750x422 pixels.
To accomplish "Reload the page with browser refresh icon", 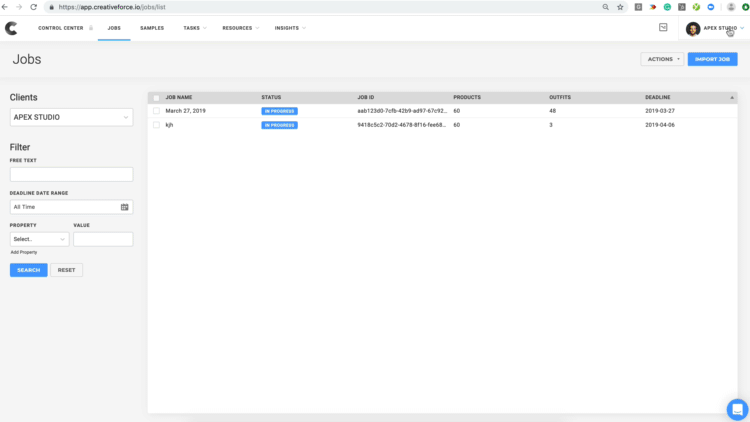I will point(34,7).
